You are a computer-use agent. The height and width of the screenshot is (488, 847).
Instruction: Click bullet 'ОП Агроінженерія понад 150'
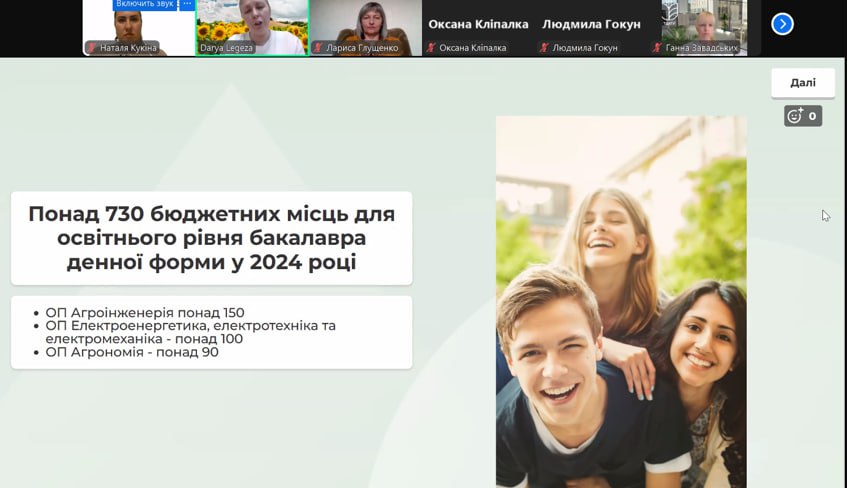(145, 312)
